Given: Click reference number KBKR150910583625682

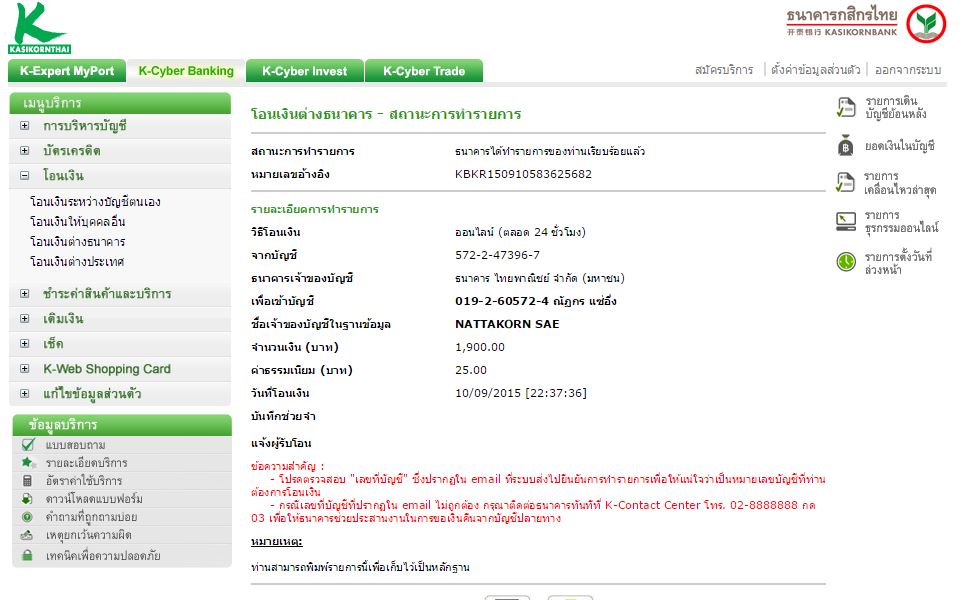Looking at the screenshot, I should (524, 174).
